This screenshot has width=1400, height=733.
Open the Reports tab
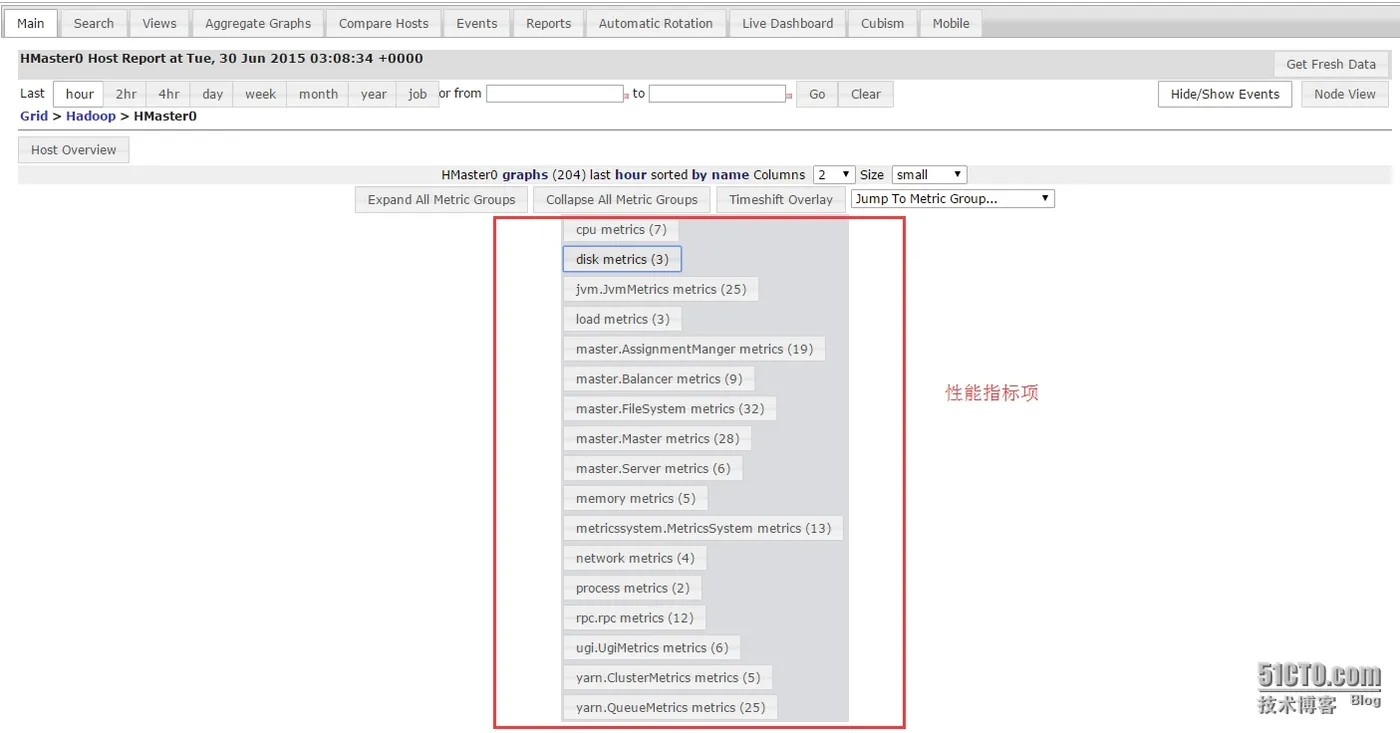click(x=549, y=23)
